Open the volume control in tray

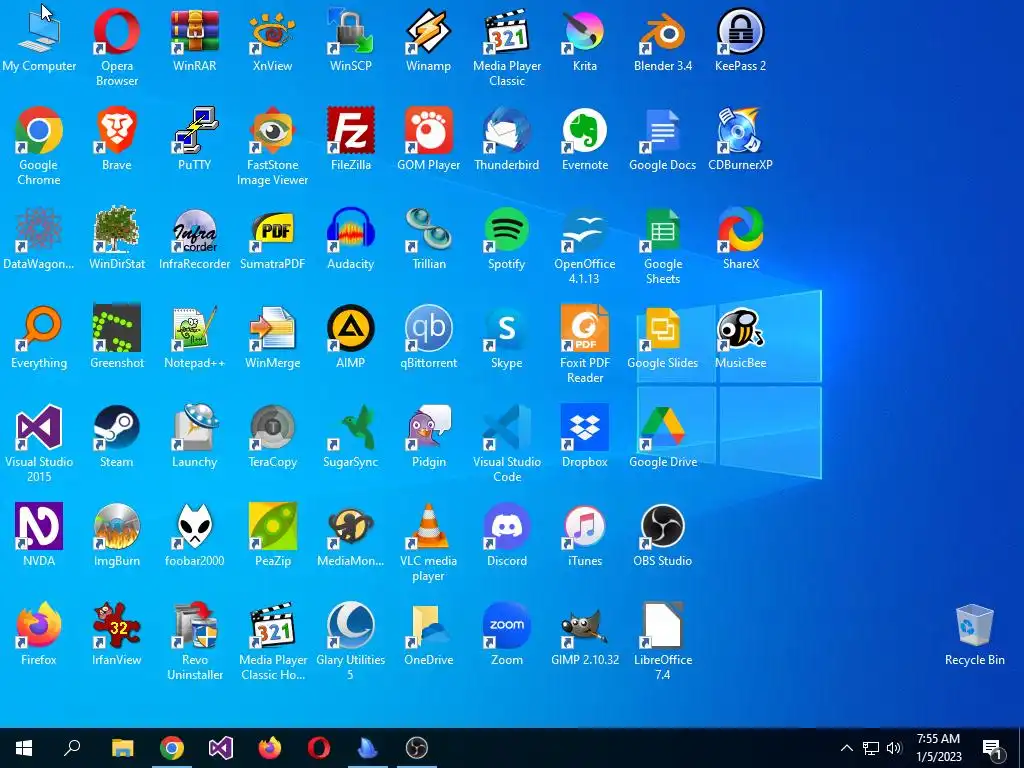[894, 748]
